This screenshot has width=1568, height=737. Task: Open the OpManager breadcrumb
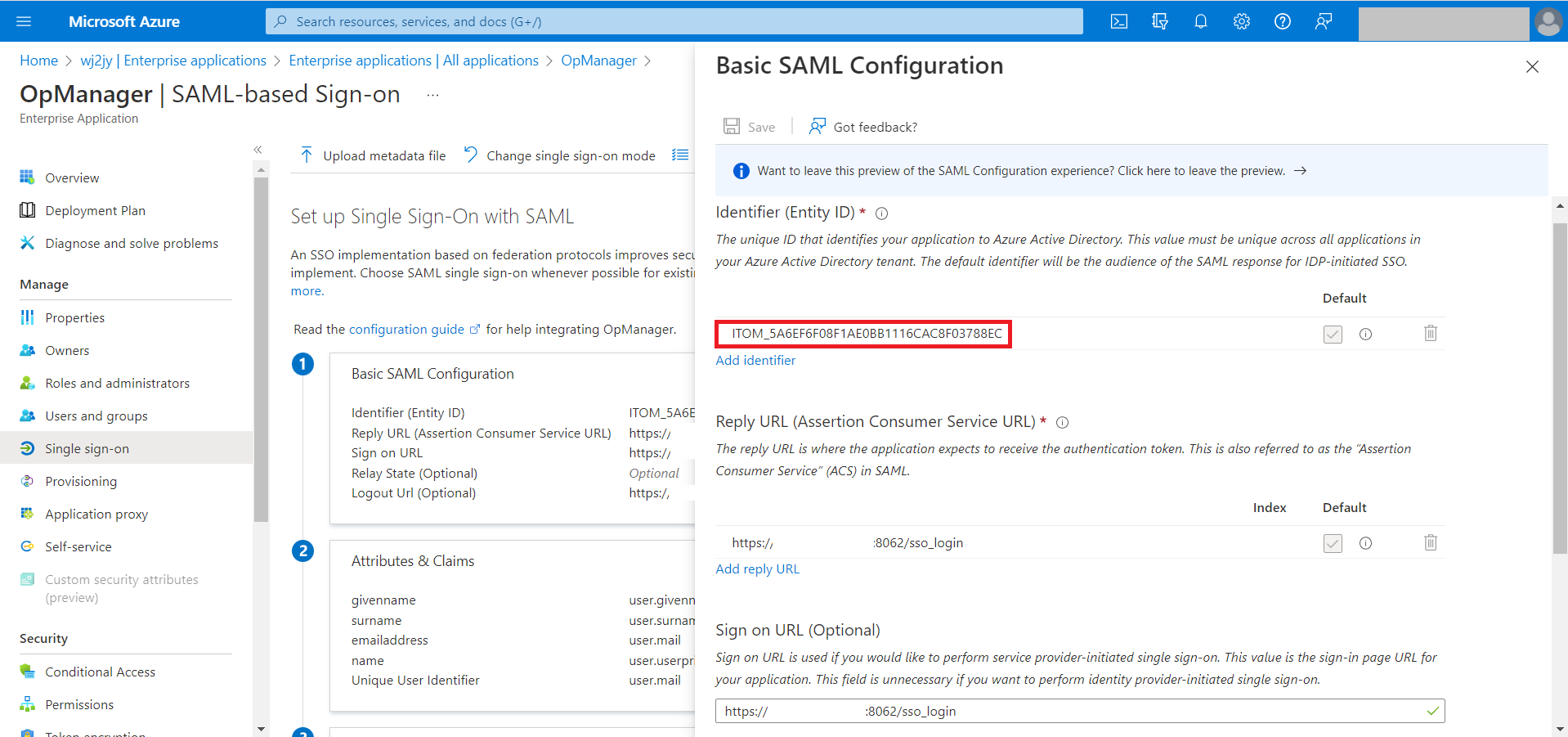coord(598,61)
